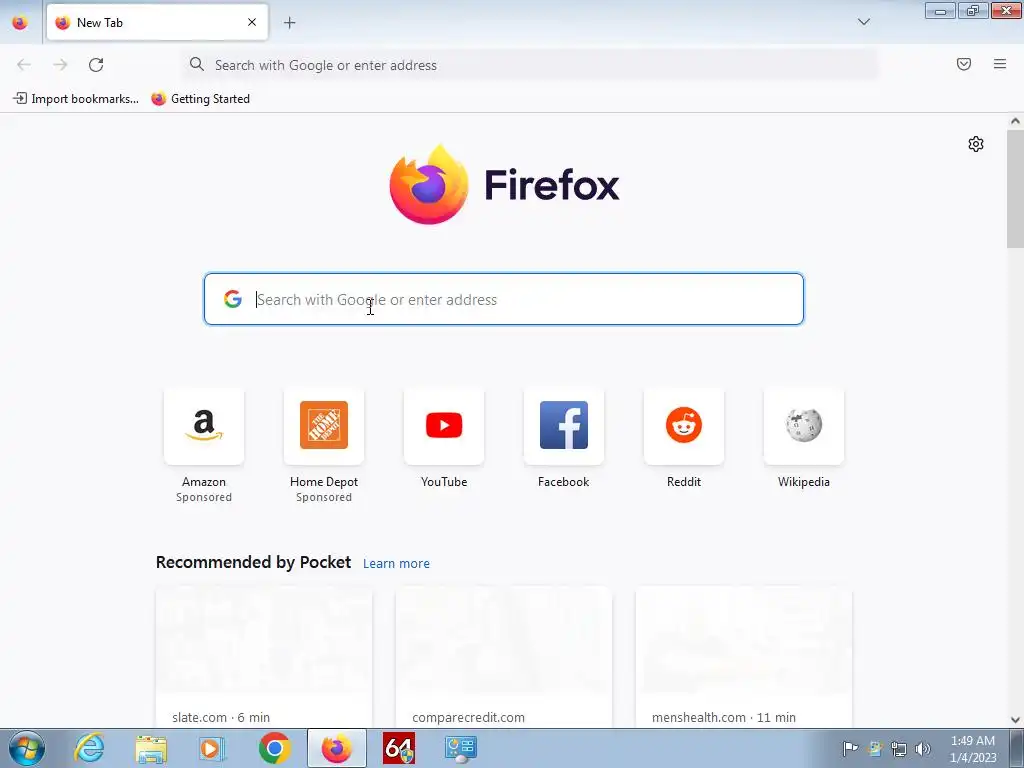
Task: Click the vertical scrollbar thumb
Action: coord(1015,189)
